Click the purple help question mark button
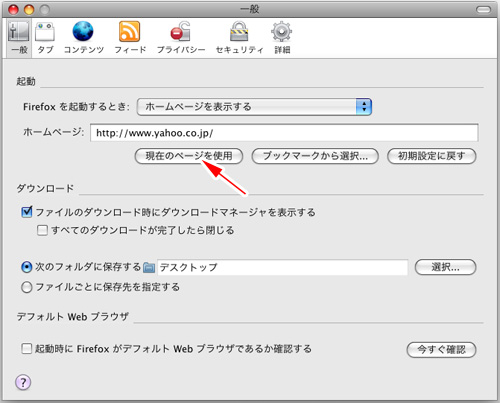Image resolution: width=500 pixels, height=403 pixels. pyautogui.click(x=23, y=382)
